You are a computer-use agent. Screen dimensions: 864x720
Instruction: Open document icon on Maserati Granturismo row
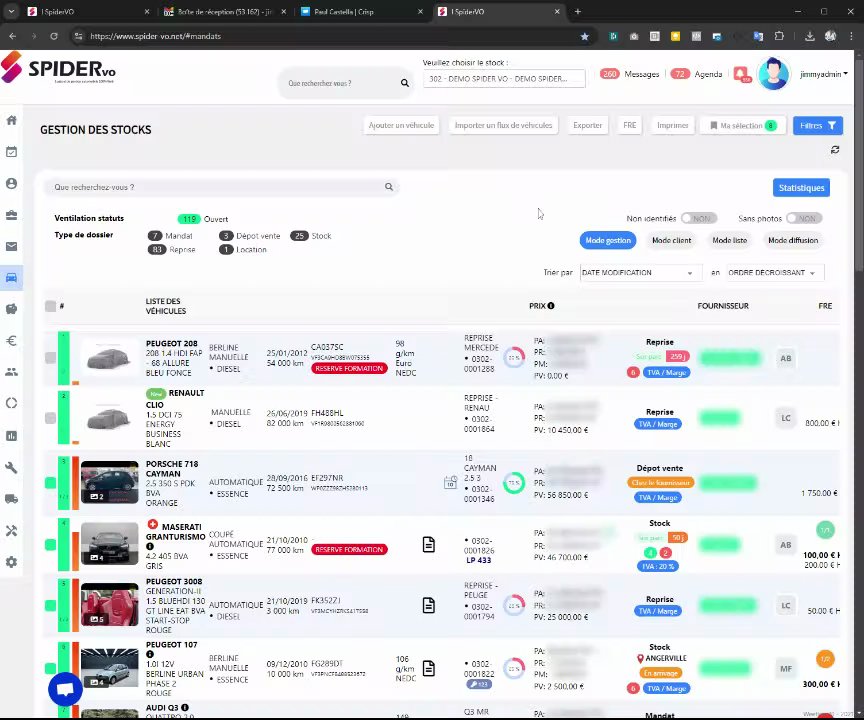pos(429,545)
